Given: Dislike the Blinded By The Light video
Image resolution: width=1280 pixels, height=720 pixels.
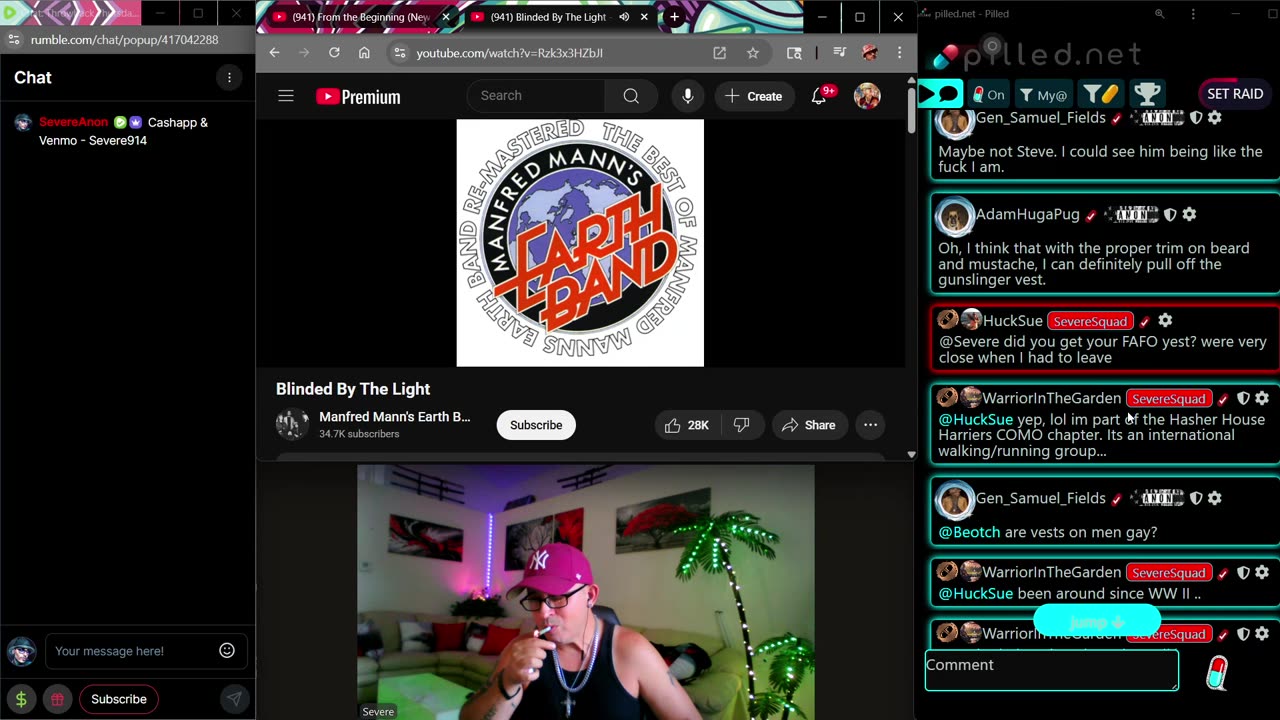Looking at the screenshot, I should click(741, 425).
